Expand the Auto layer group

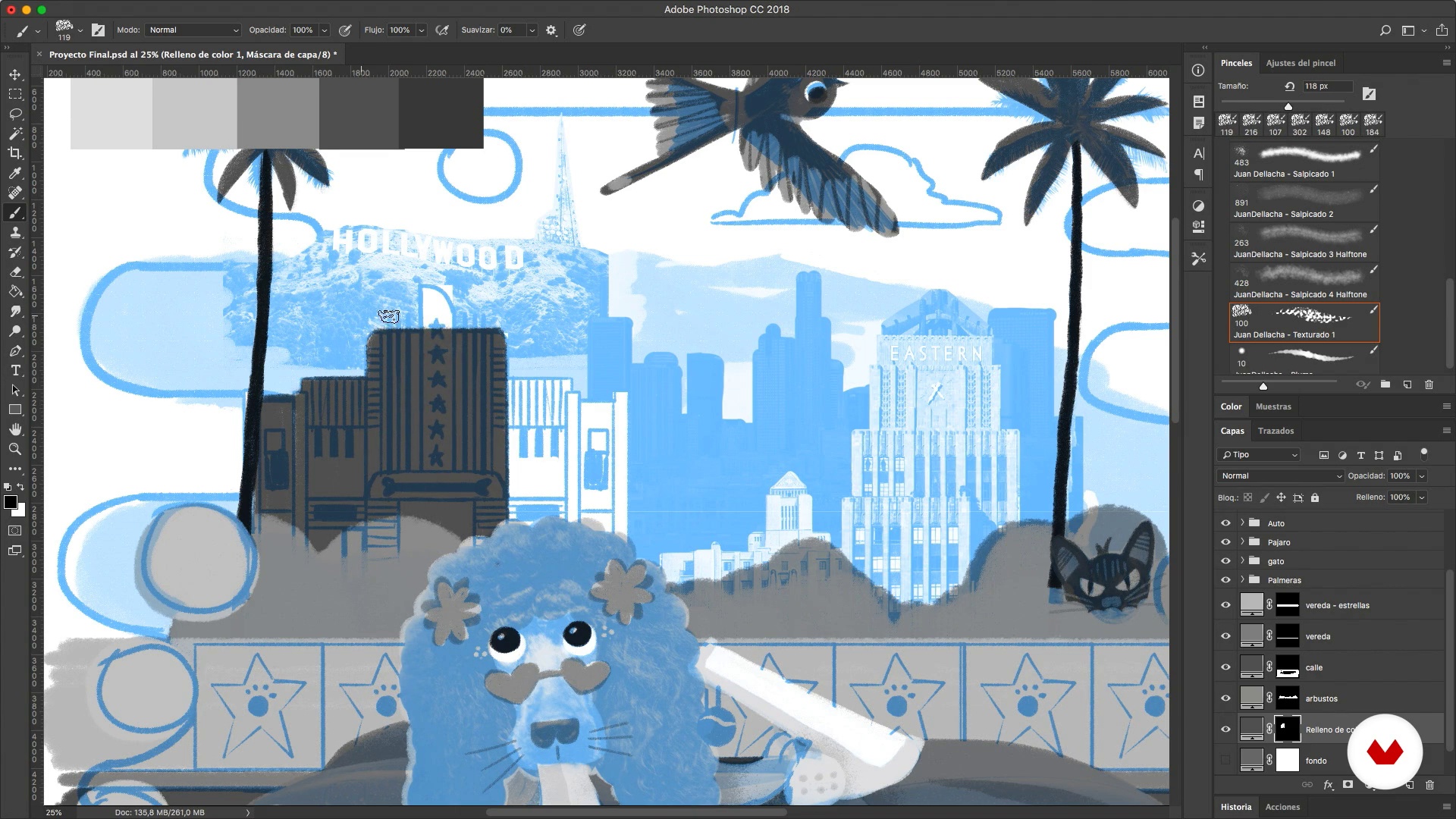coord(1242,522)
